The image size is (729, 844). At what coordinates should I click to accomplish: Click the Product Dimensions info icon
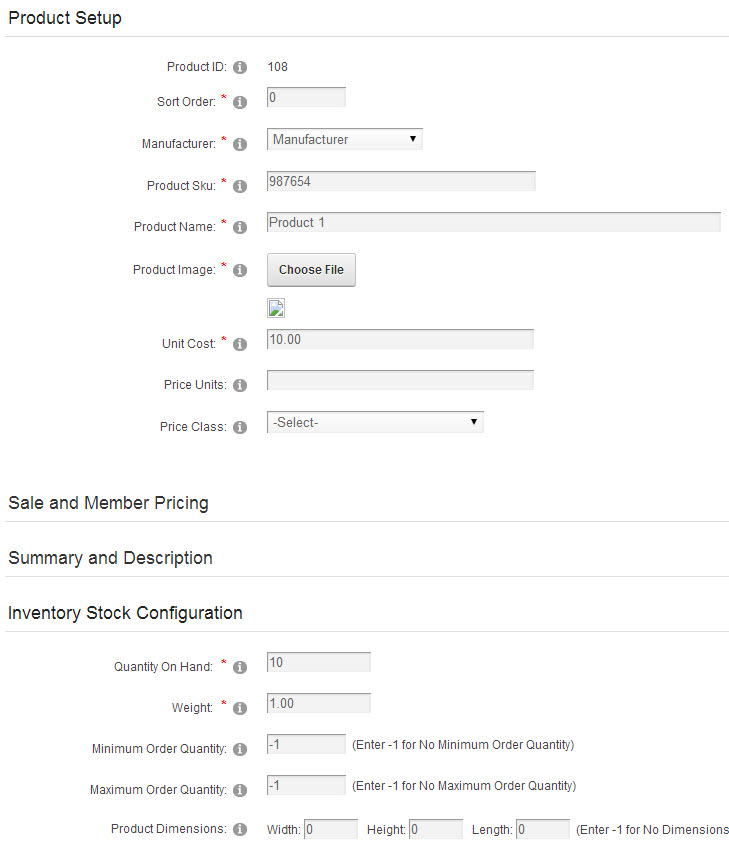(x=240, y=829)
